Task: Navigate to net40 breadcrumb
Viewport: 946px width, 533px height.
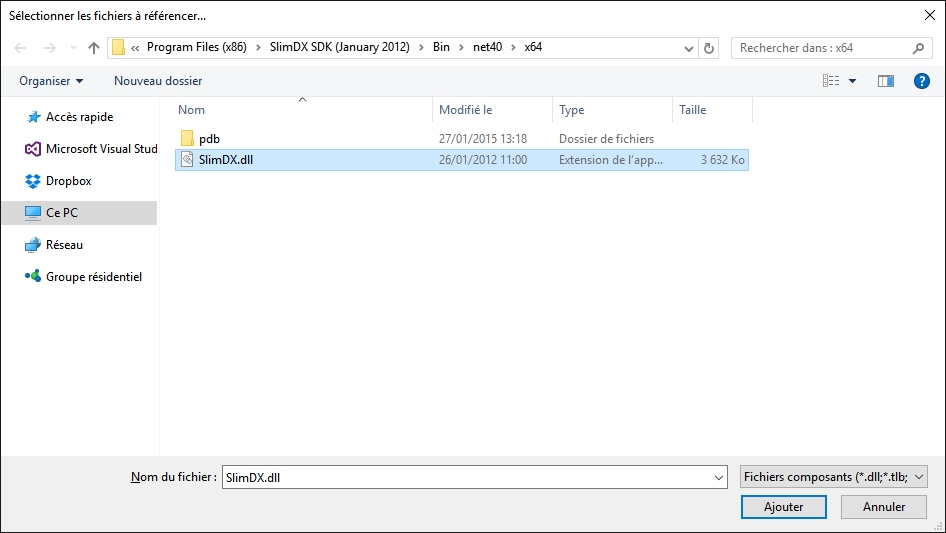Action: click(487, 47)
